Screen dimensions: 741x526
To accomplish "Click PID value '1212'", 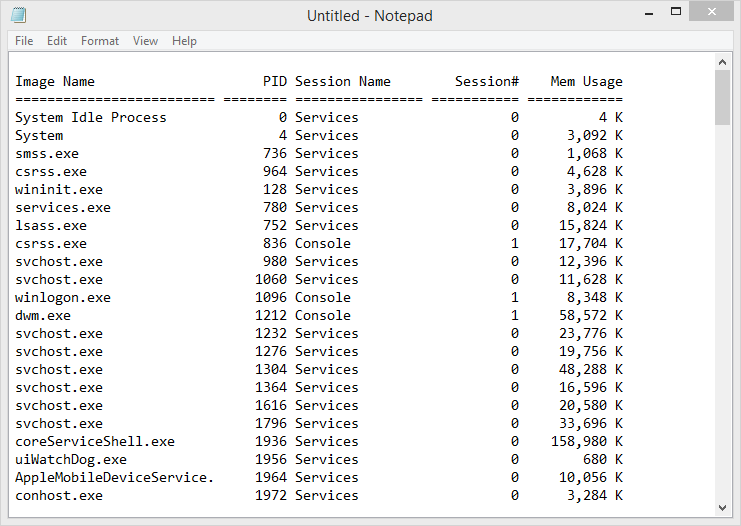I will (x=271, y=315).
